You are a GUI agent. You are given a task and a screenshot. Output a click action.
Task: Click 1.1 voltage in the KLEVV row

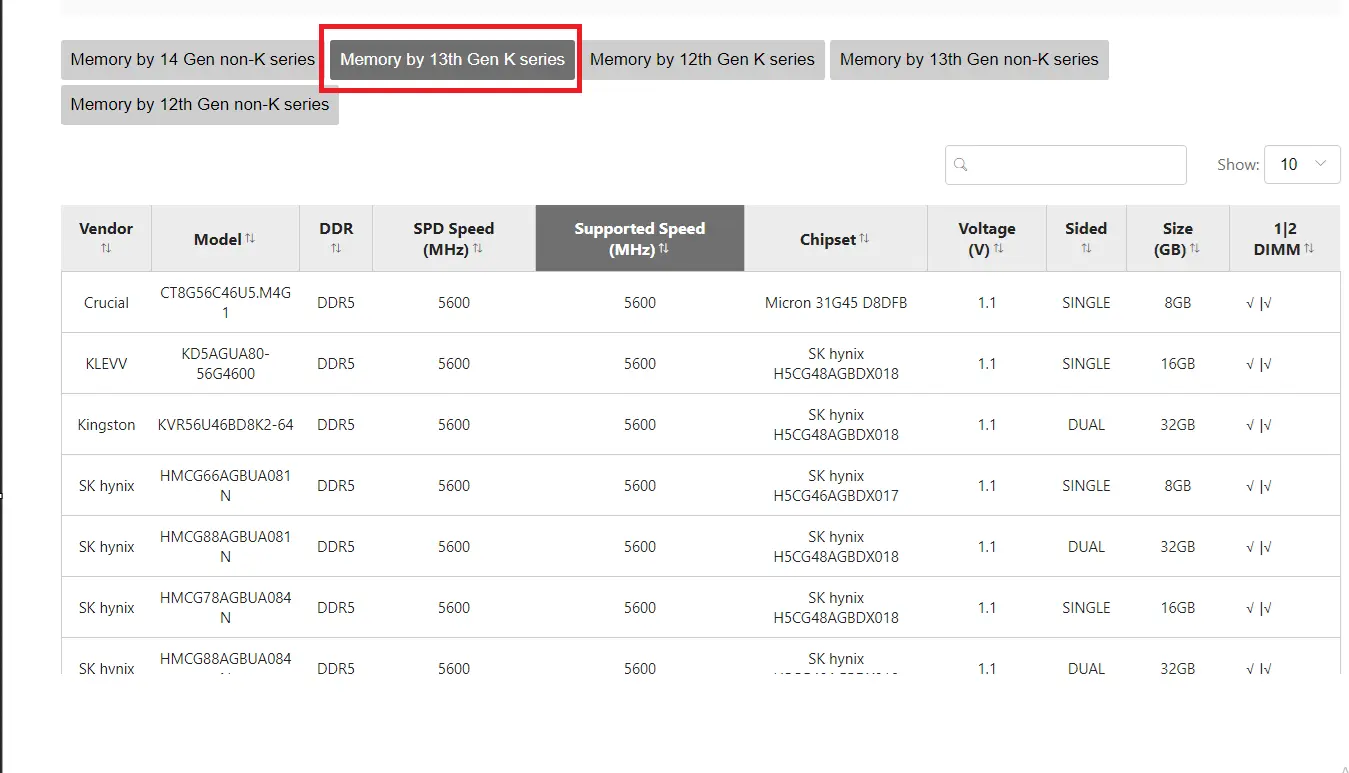coord(987,364)
